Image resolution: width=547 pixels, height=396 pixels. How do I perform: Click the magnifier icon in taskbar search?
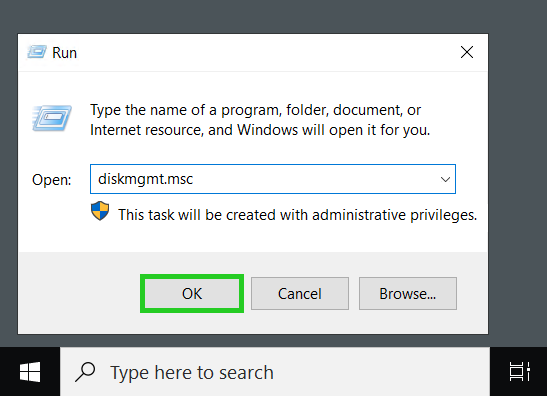coord(85,372)
